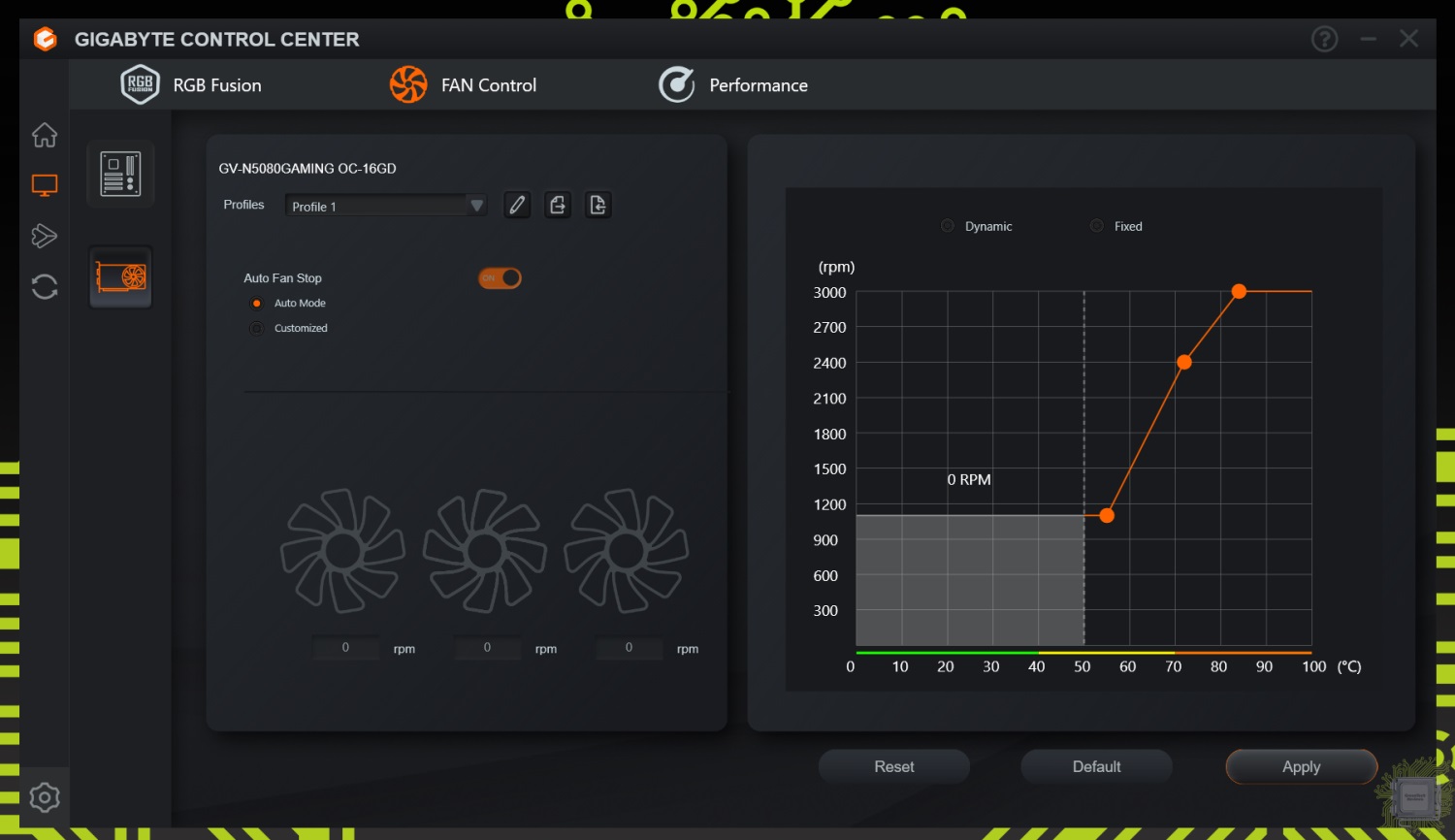
Task: Click the 2400 rpm fan curve point
Action: click(x=1184, y=362)
